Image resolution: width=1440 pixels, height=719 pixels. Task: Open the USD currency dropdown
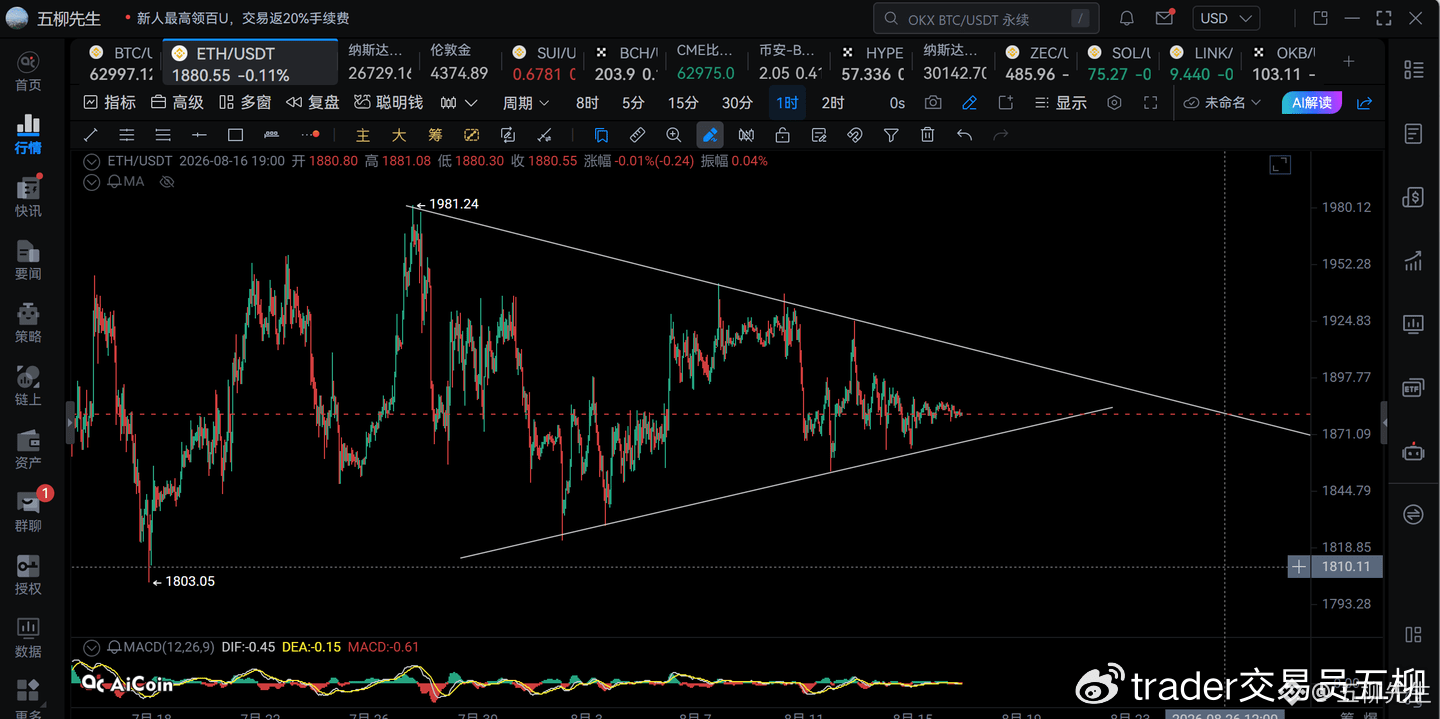[x=1225, y=18]
